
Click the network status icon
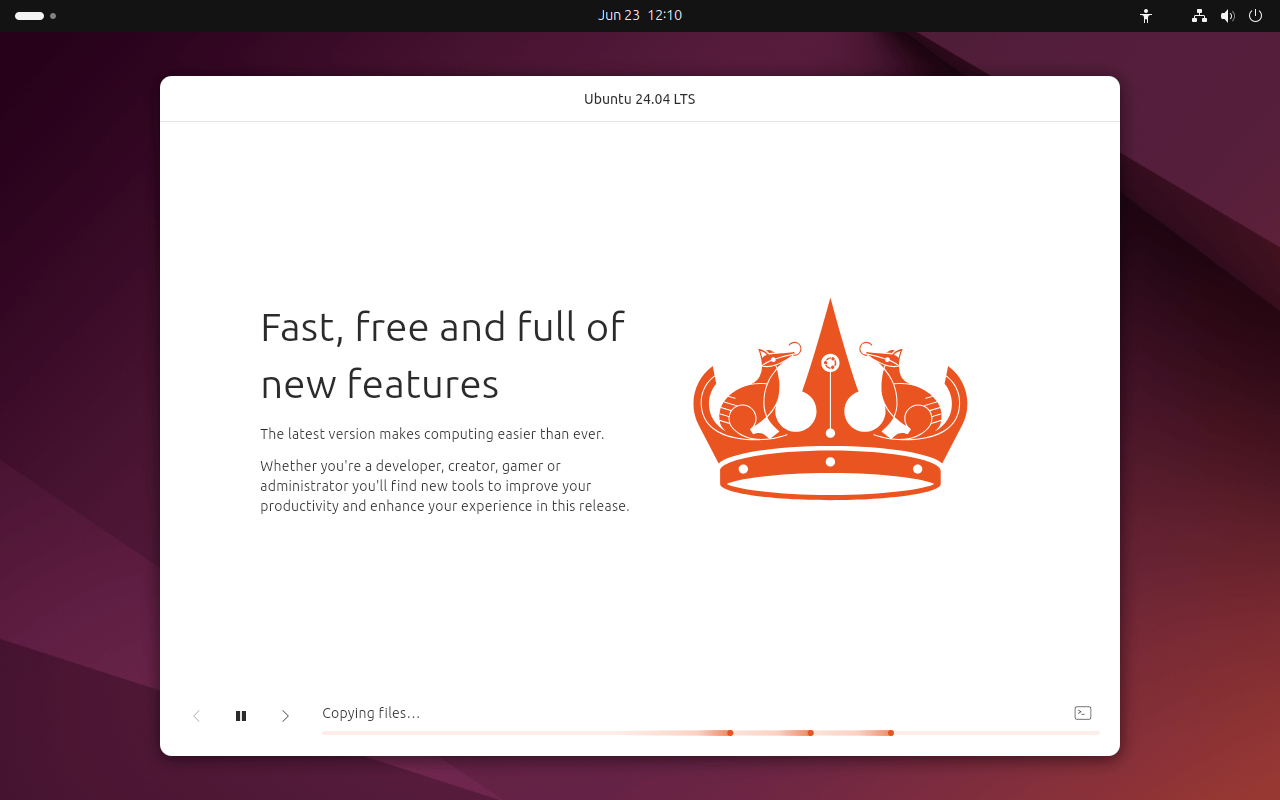pyautogui.click(x=1198, y=16)
